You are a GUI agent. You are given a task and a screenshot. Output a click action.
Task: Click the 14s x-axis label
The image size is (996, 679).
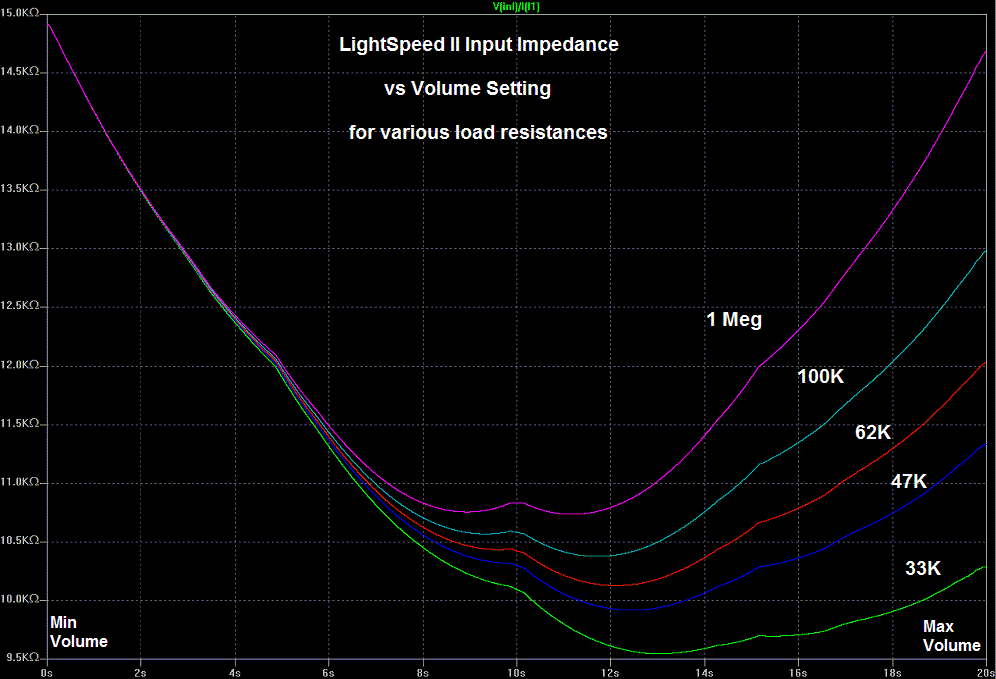tap(704, 673)
